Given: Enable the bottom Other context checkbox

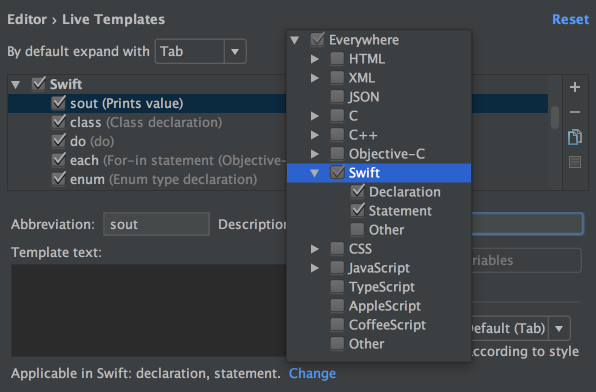Looking at the screenshot, I should (337, 344).
